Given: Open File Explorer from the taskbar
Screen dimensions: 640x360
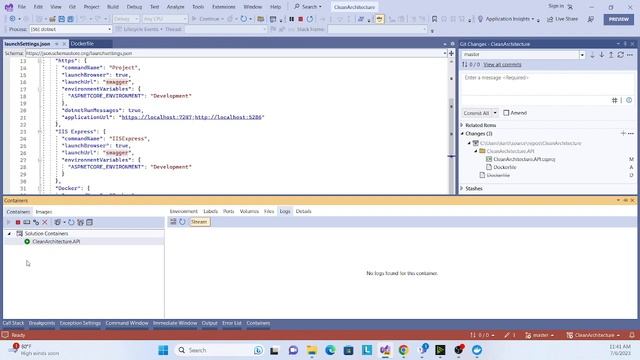Looking at the screenshot, I should pos(312,350).
